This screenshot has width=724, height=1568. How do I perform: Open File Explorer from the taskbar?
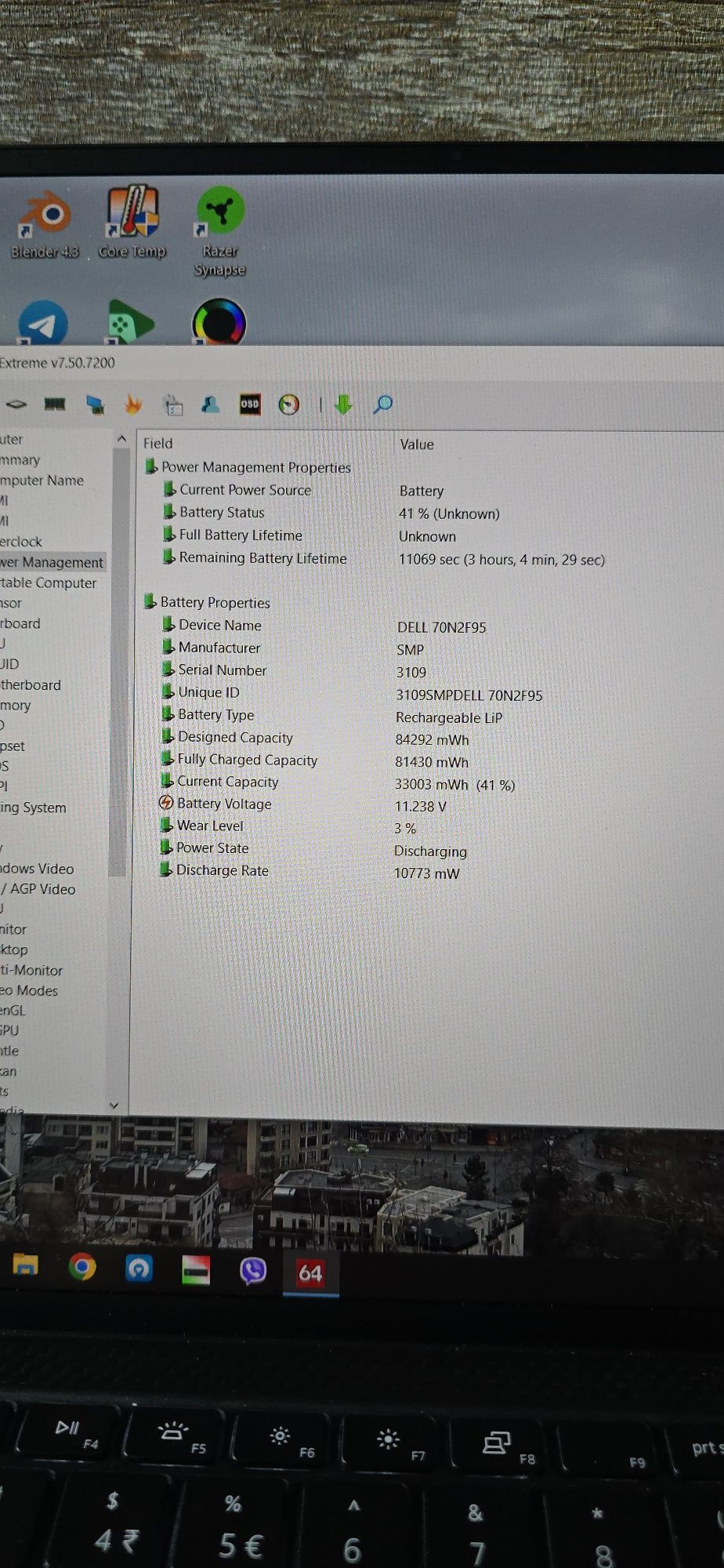(x=25, y=1265)
